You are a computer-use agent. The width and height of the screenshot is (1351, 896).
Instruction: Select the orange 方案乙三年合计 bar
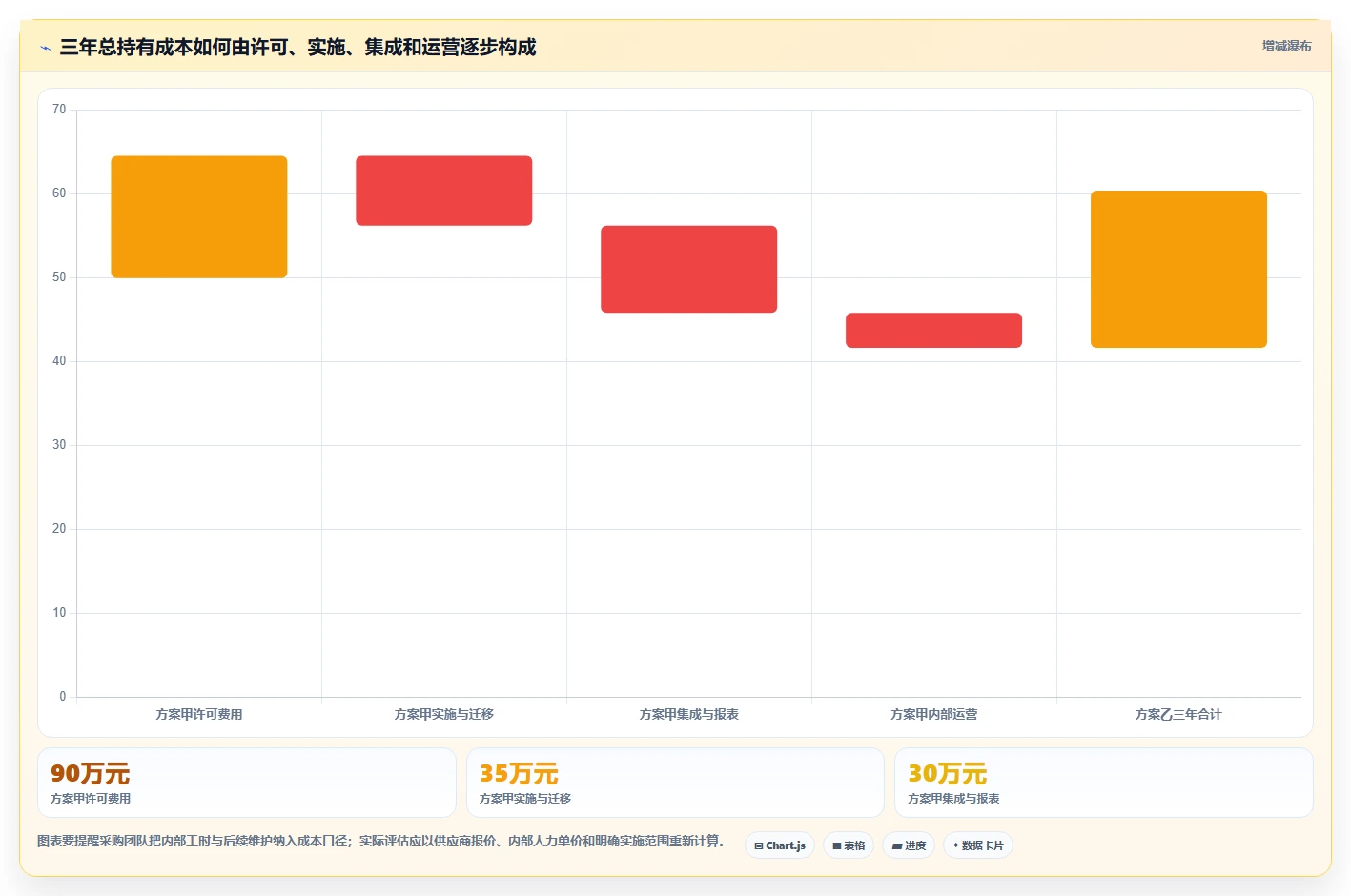[x=1179, y=269]
